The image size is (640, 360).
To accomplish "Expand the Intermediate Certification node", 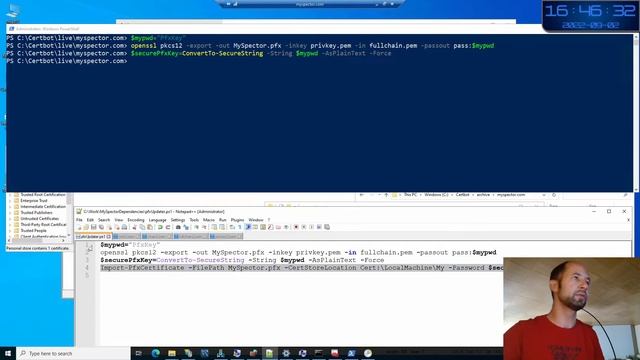I will coord(10,207).
